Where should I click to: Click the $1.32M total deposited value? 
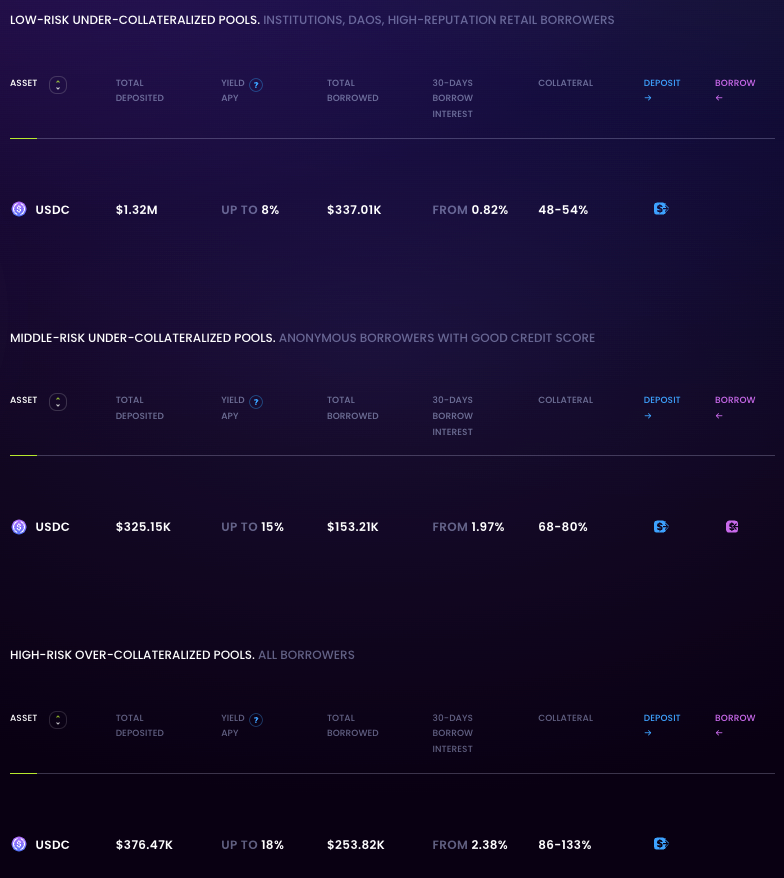click(137, 210)
